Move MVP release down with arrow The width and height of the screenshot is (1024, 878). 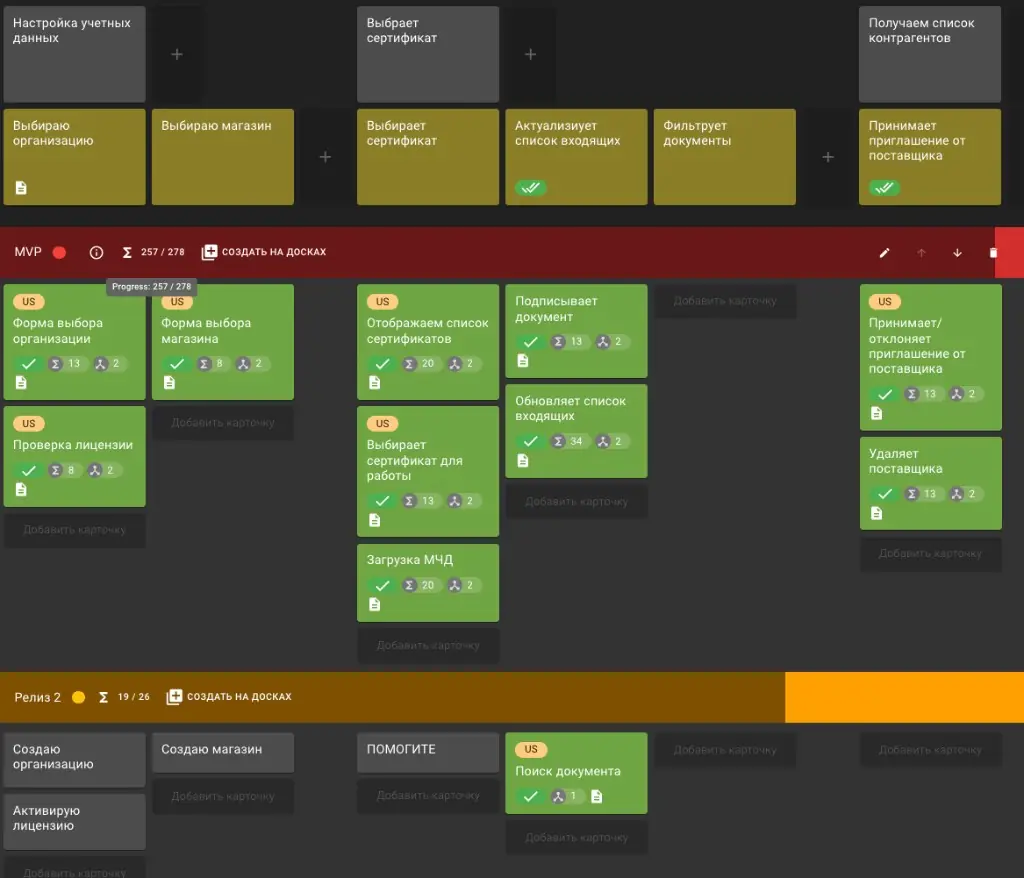957,253
